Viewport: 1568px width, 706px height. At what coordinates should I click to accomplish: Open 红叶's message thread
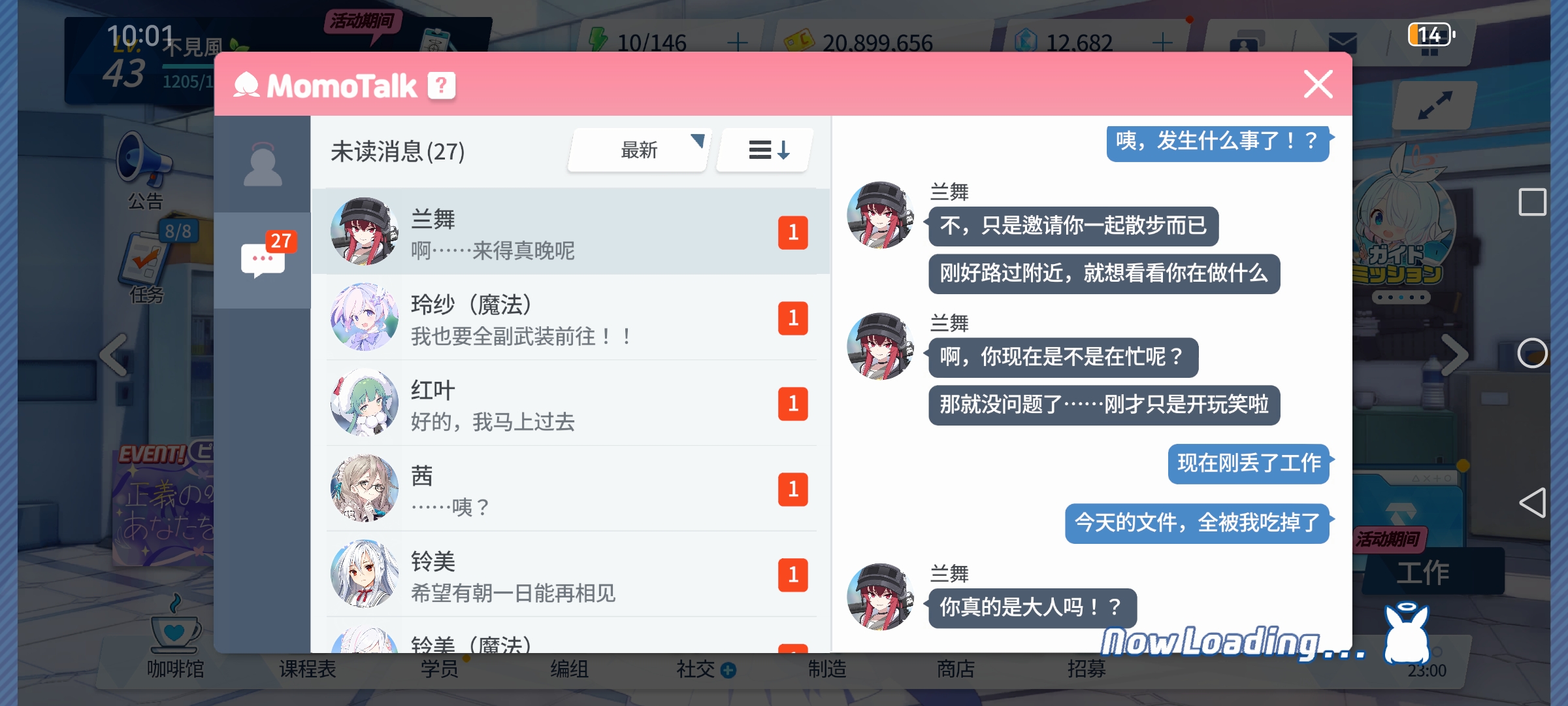(570, 403)
